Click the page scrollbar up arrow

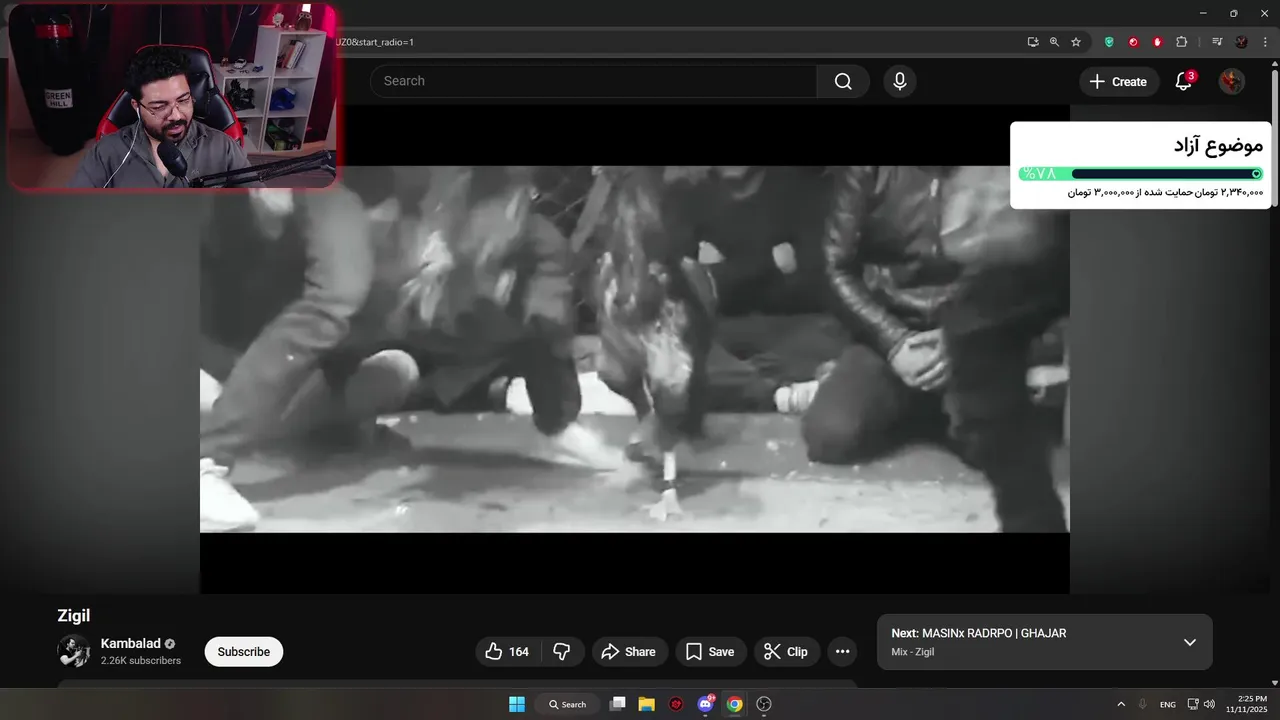(1275, 63)
